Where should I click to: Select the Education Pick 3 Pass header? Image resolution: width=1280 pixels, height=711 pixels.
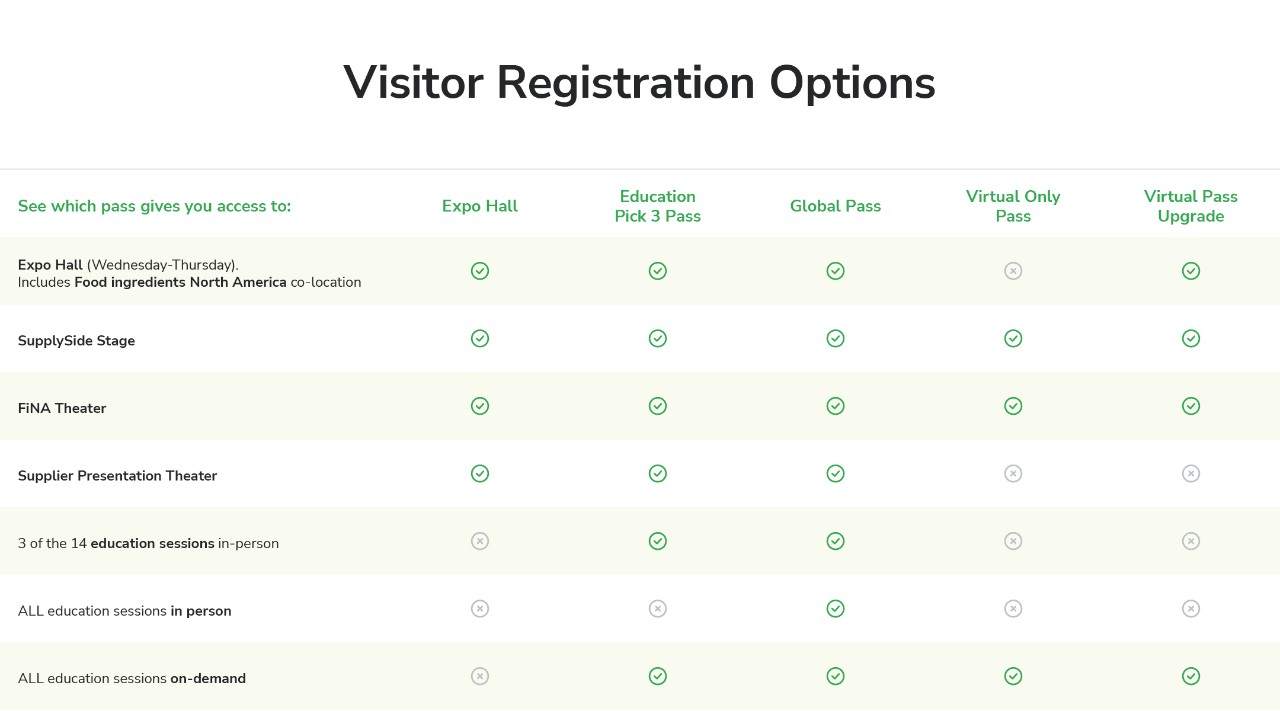click(658, 206)
